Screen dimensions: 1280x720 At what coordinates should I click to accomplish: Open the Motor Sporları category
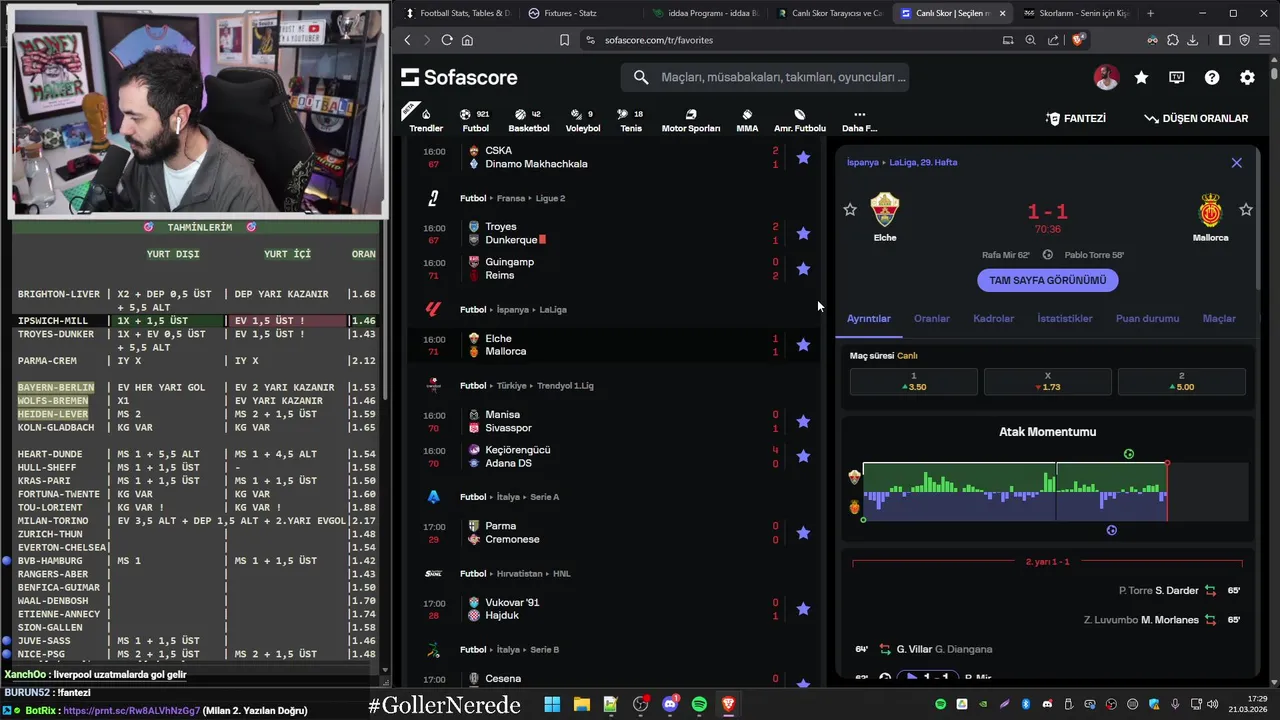click(691, 120)
